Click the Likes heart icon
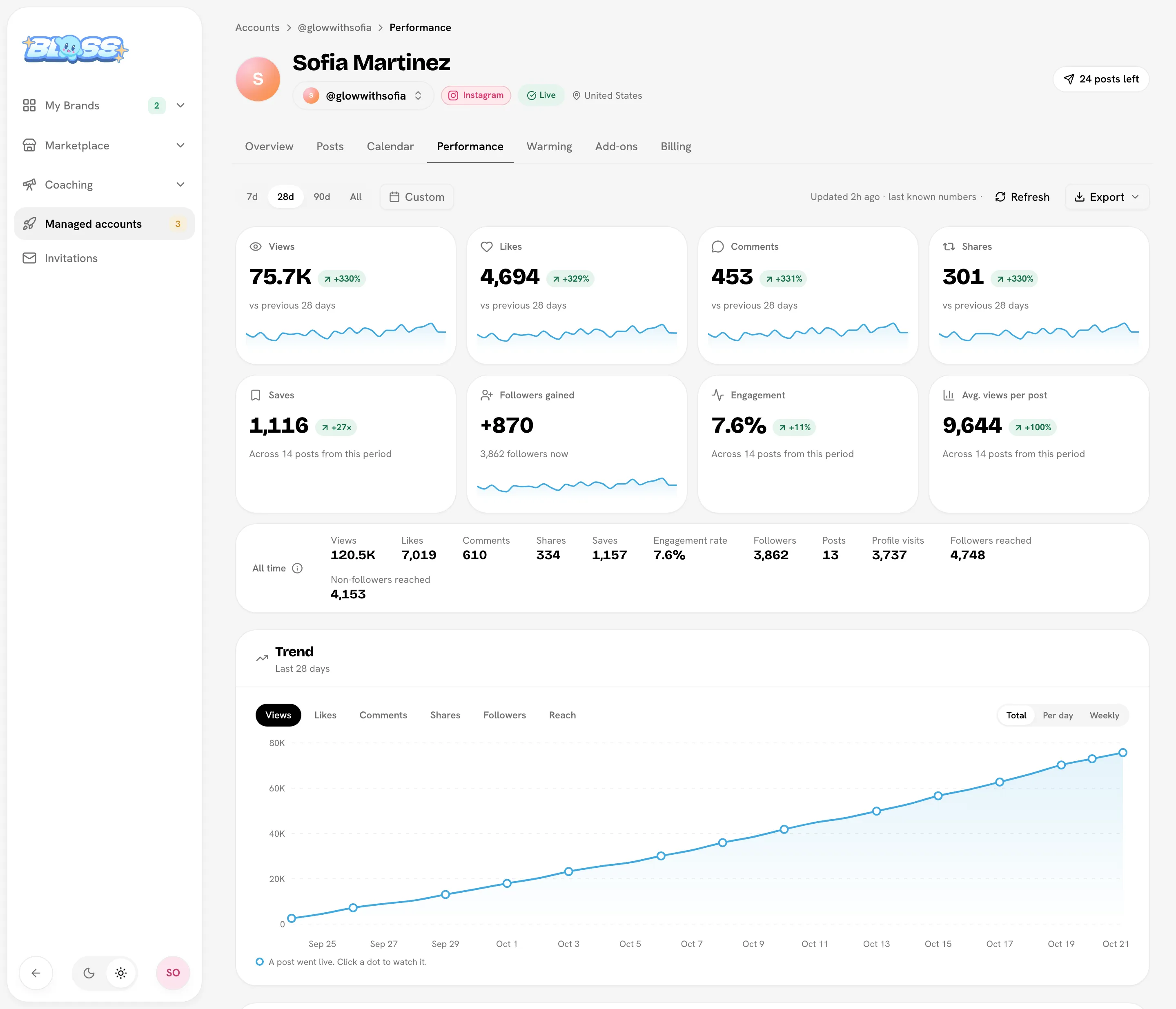The image size is (1176, 1009). [x=486, y=246]
